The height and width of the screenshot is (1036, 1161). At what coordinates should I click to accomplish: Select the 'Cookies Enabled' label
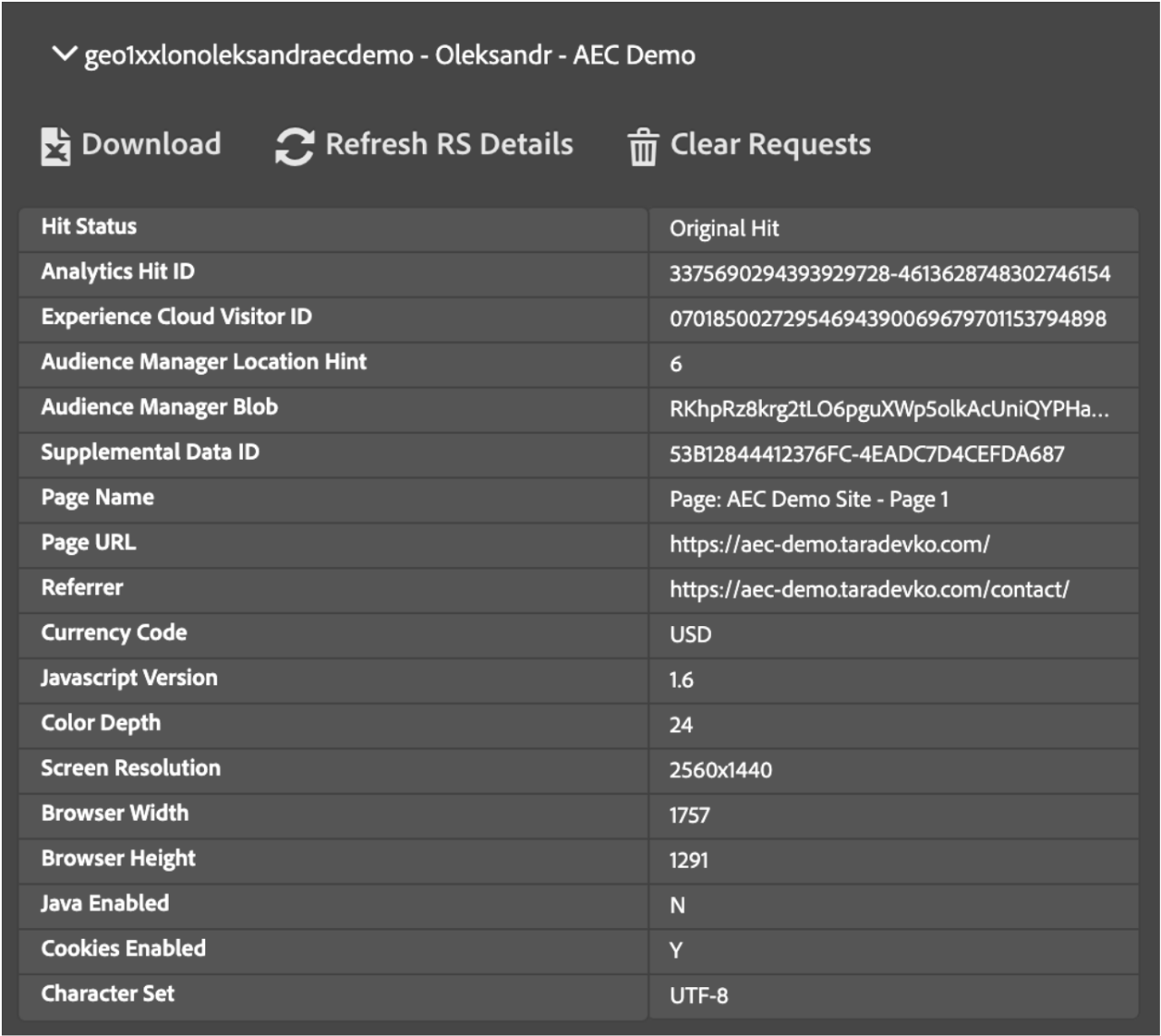(123, 948)
